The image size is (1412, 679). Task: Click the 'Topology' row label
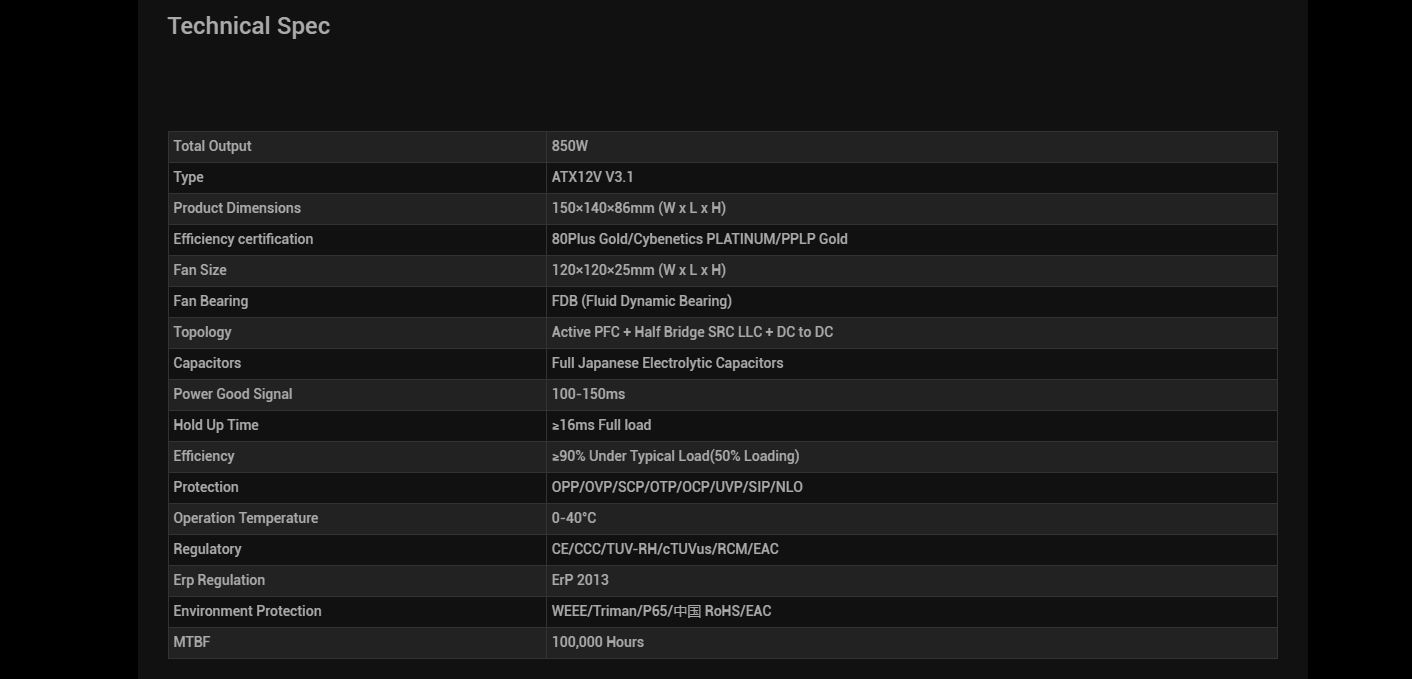tap(202, 332)
